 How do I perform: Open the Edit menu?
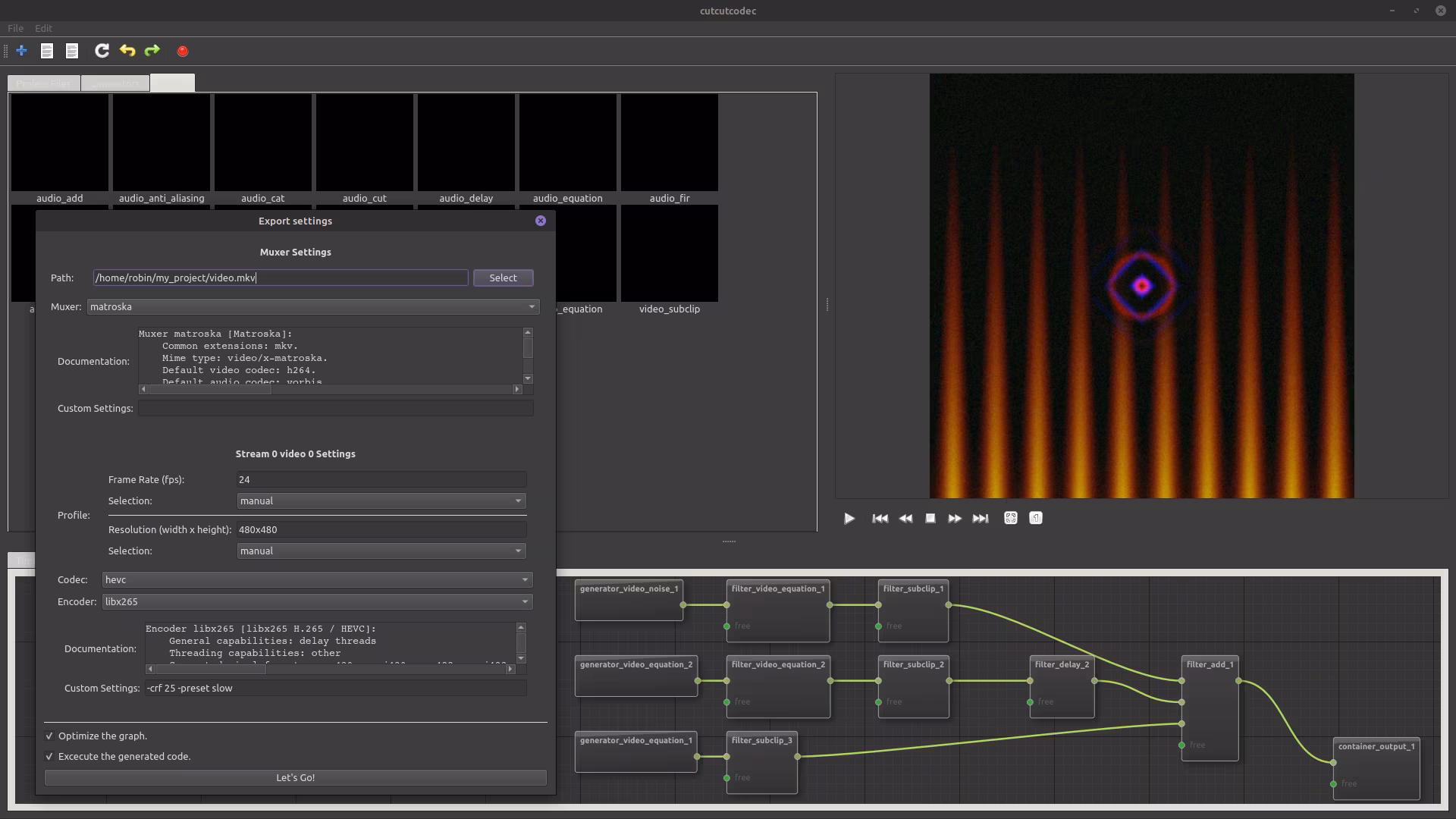click(43, 28)
